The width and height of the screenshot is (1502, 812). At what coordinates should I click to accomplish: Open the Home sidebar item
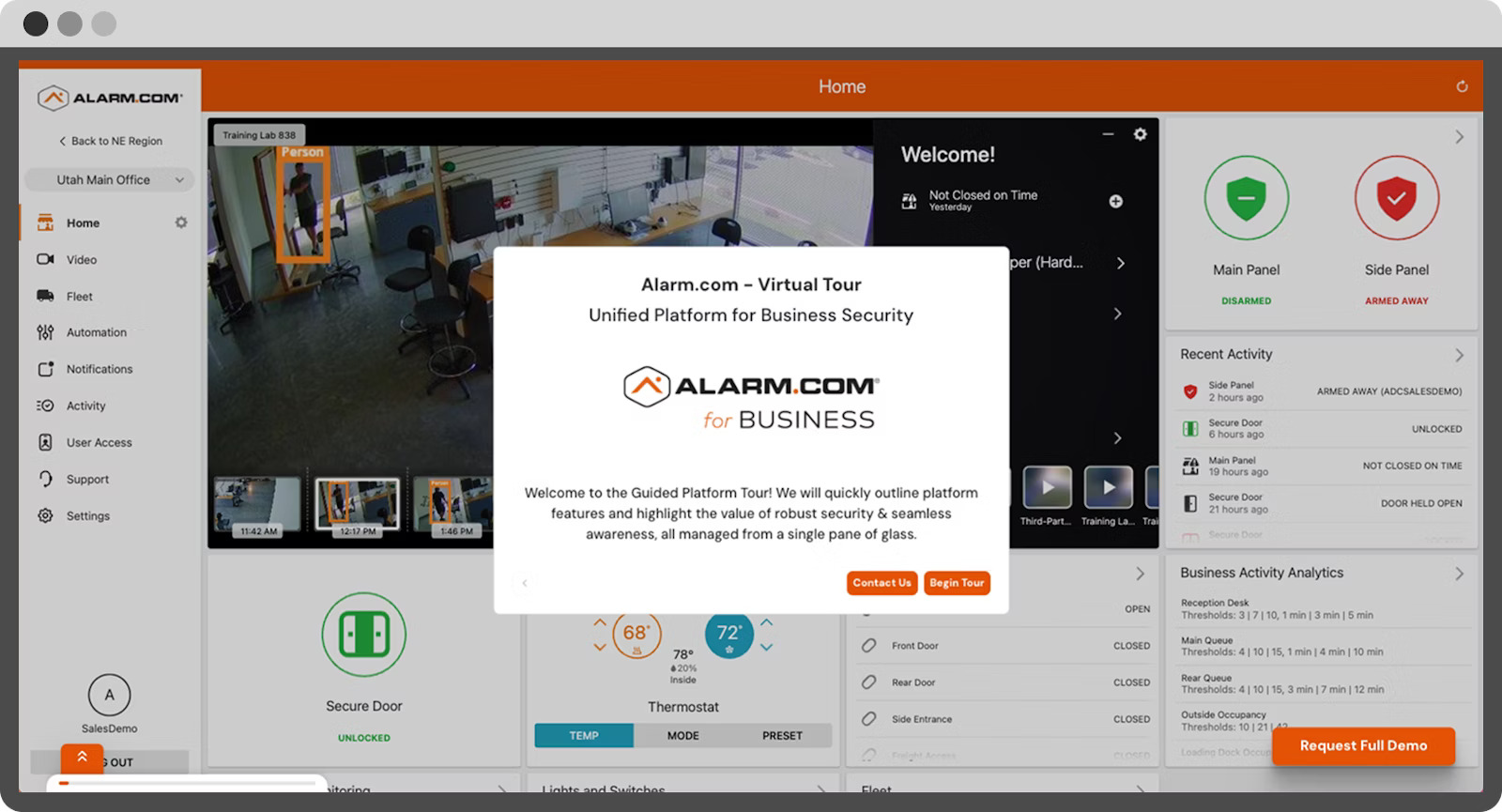(x=83, y=223)
